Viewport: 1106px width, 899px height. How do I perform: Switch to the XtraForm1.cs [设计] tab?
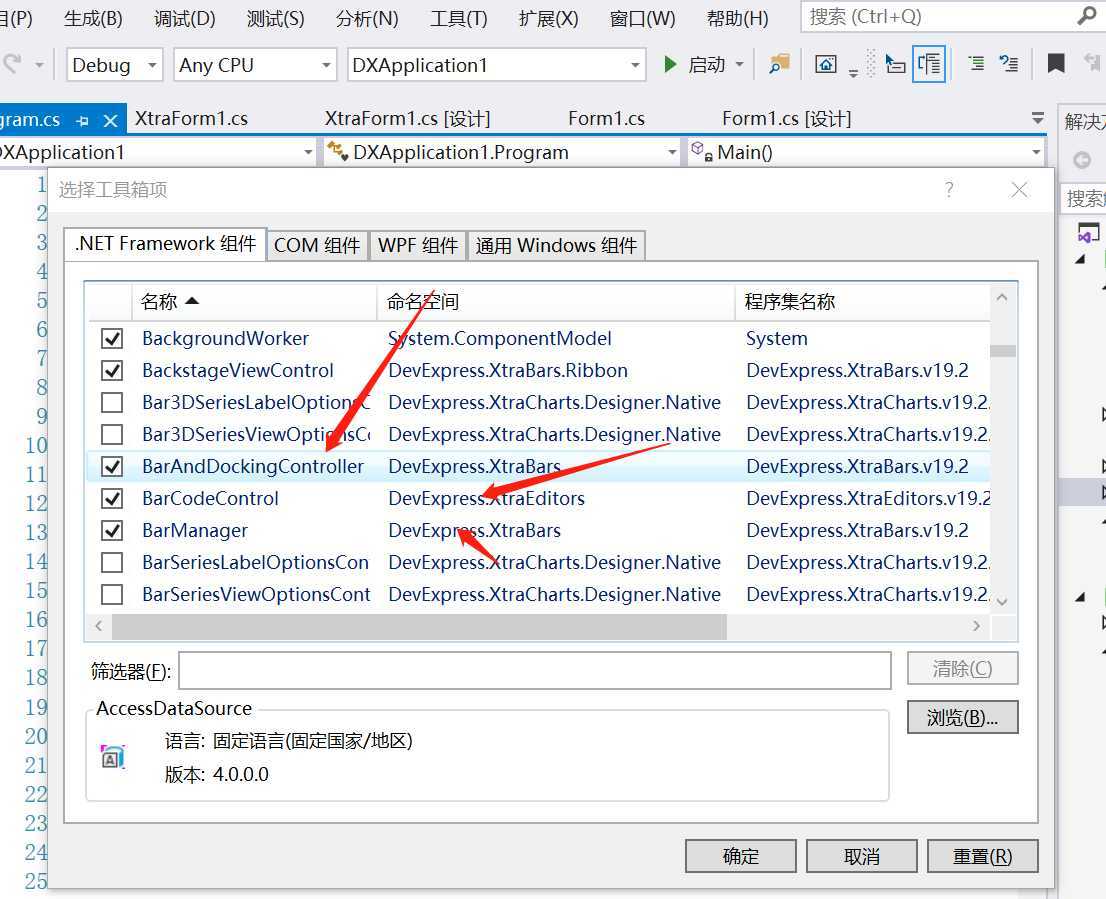(407, 118)
